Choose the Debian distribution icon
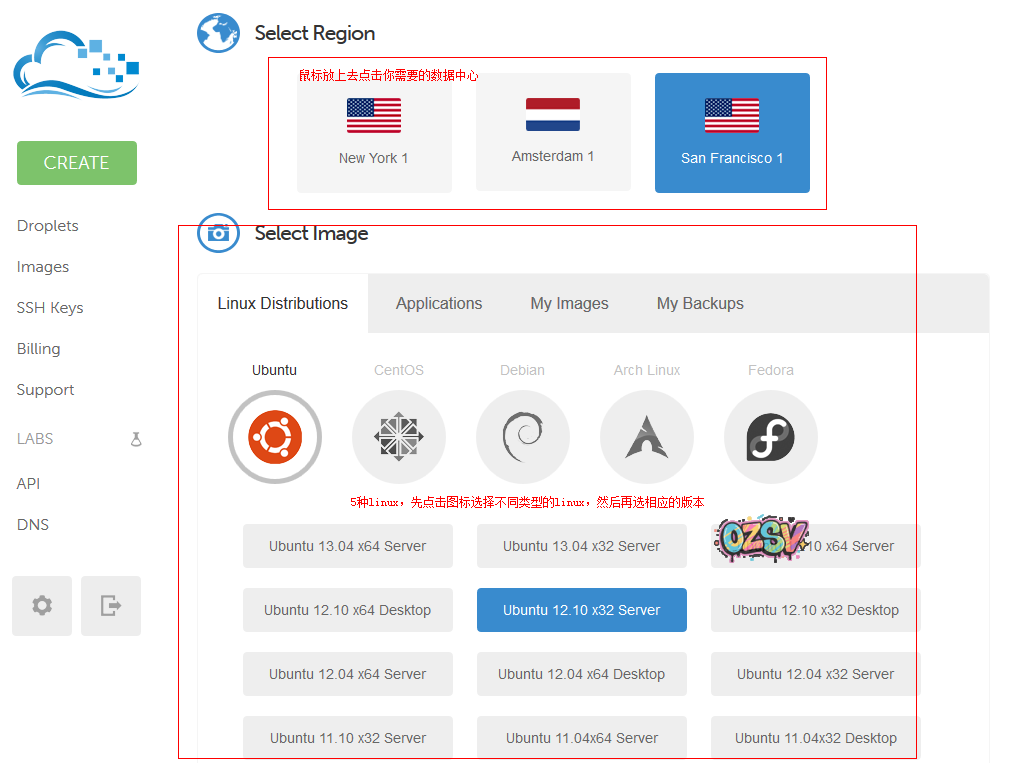The height and width of the screenshot is (763, 1012). pos(522,437)
